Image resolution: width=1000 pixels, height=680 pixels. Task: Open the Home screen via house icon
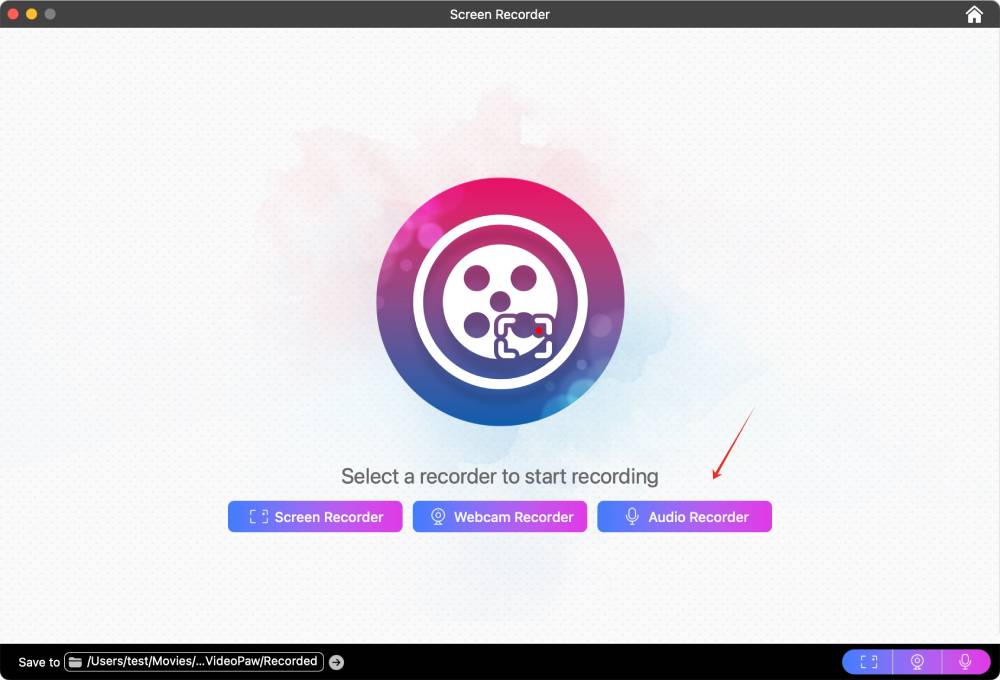click(x=972, y=14)
